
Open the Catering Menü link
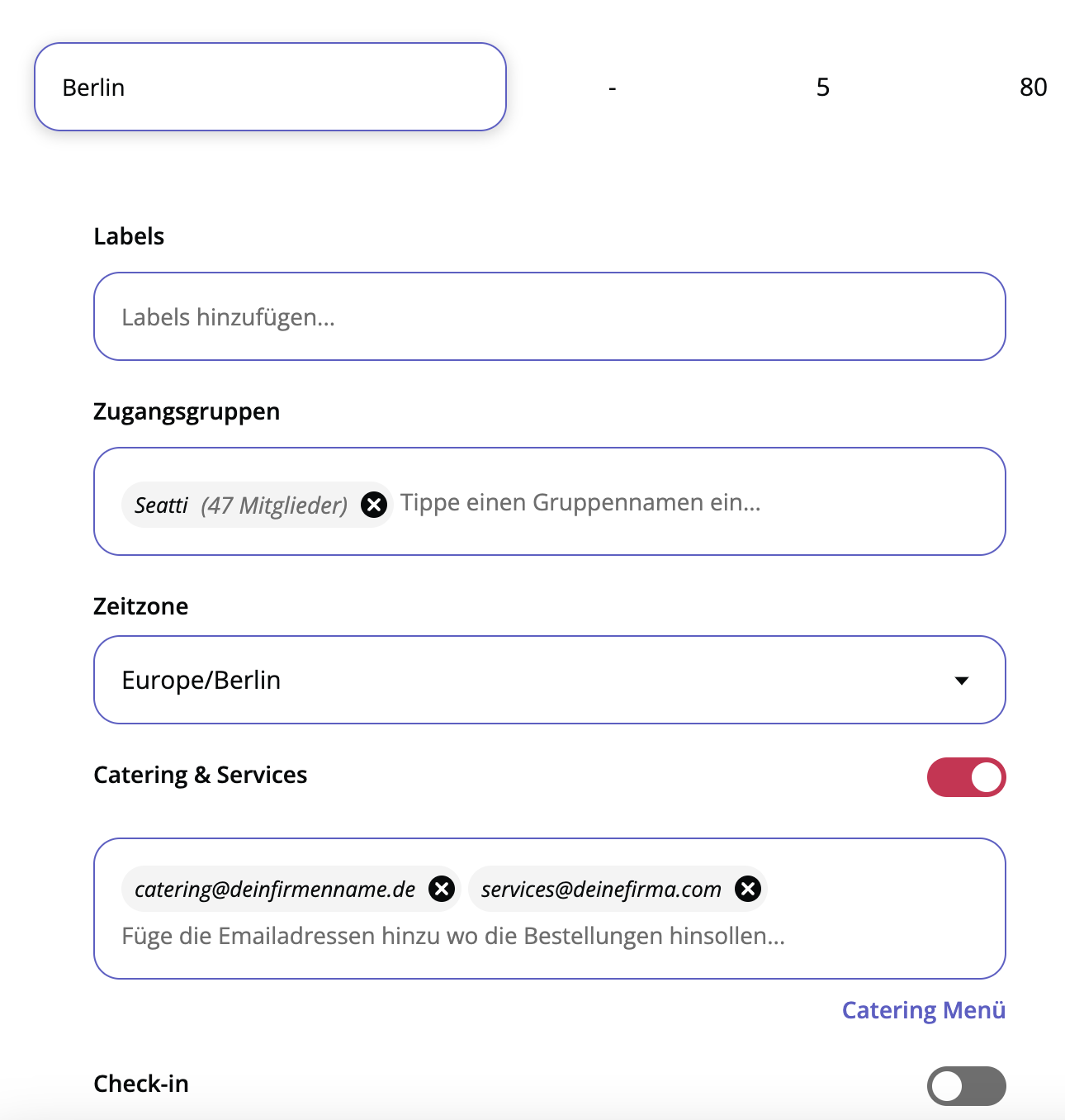tap(923, 1010)
